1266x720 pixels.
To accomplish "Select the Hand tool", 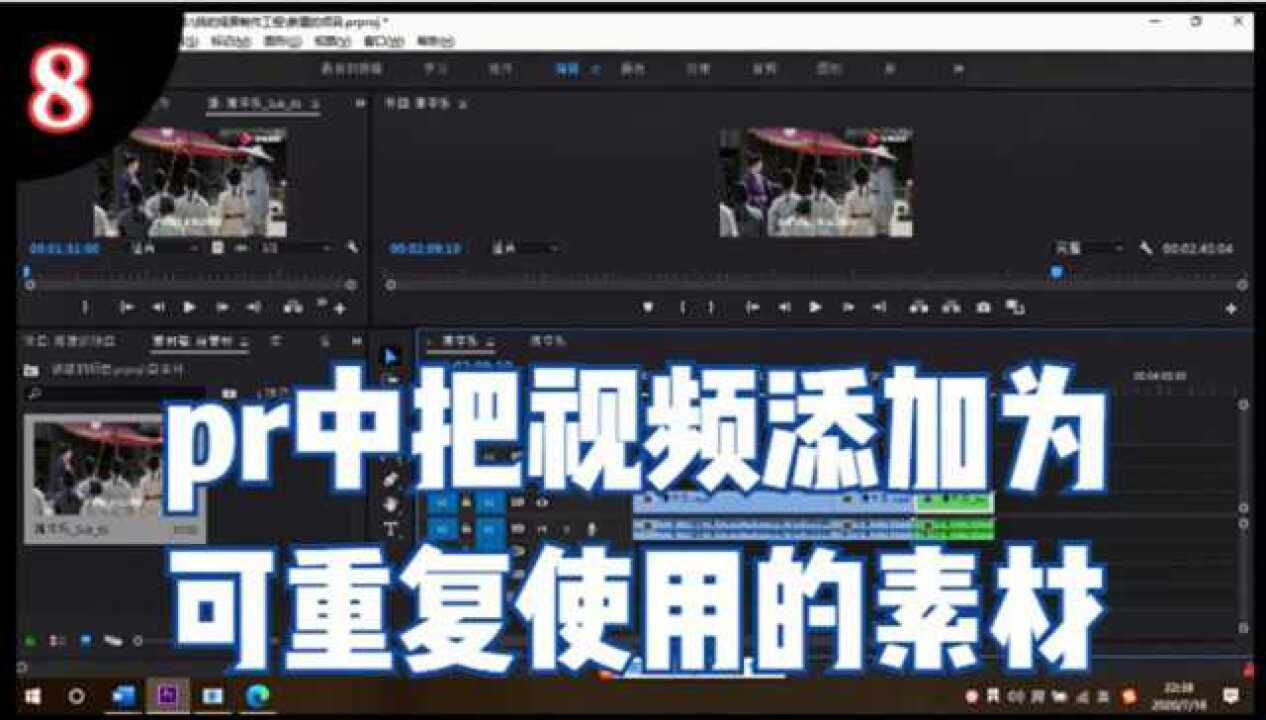I will (391, 504).
